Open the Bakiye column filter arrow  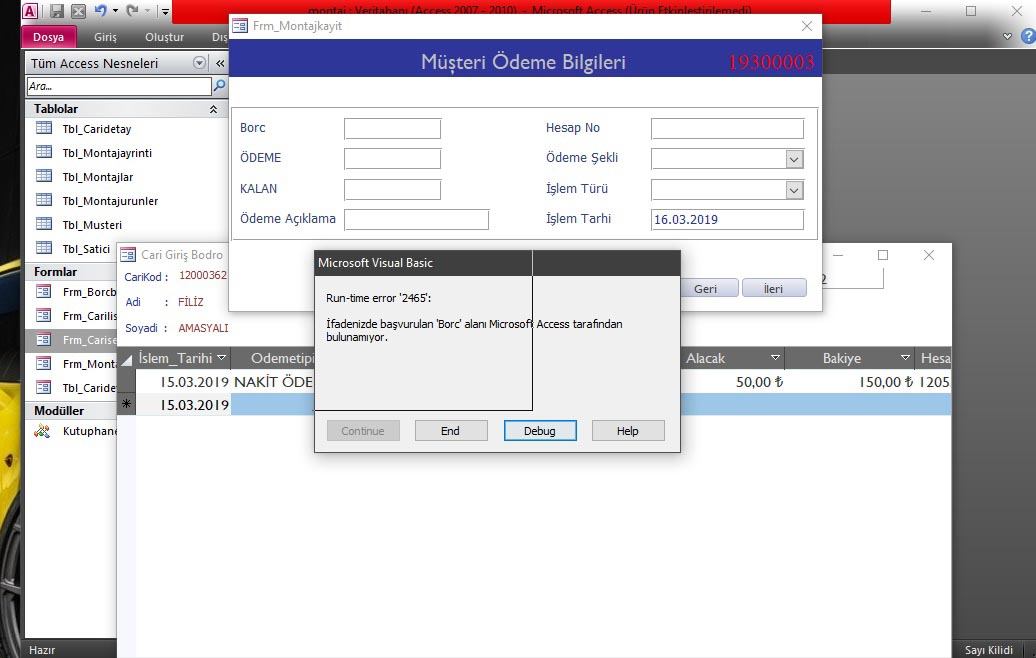point(905,358)
